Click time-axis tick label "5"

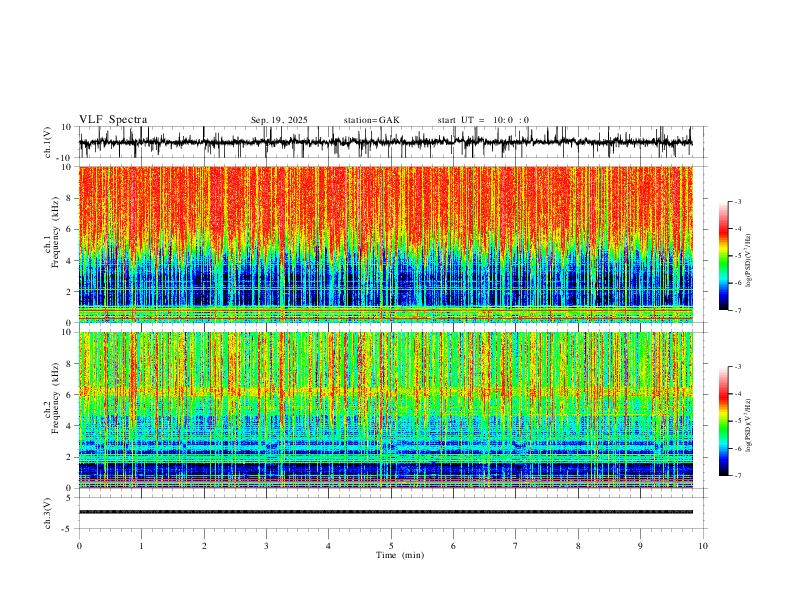[391, 546]
